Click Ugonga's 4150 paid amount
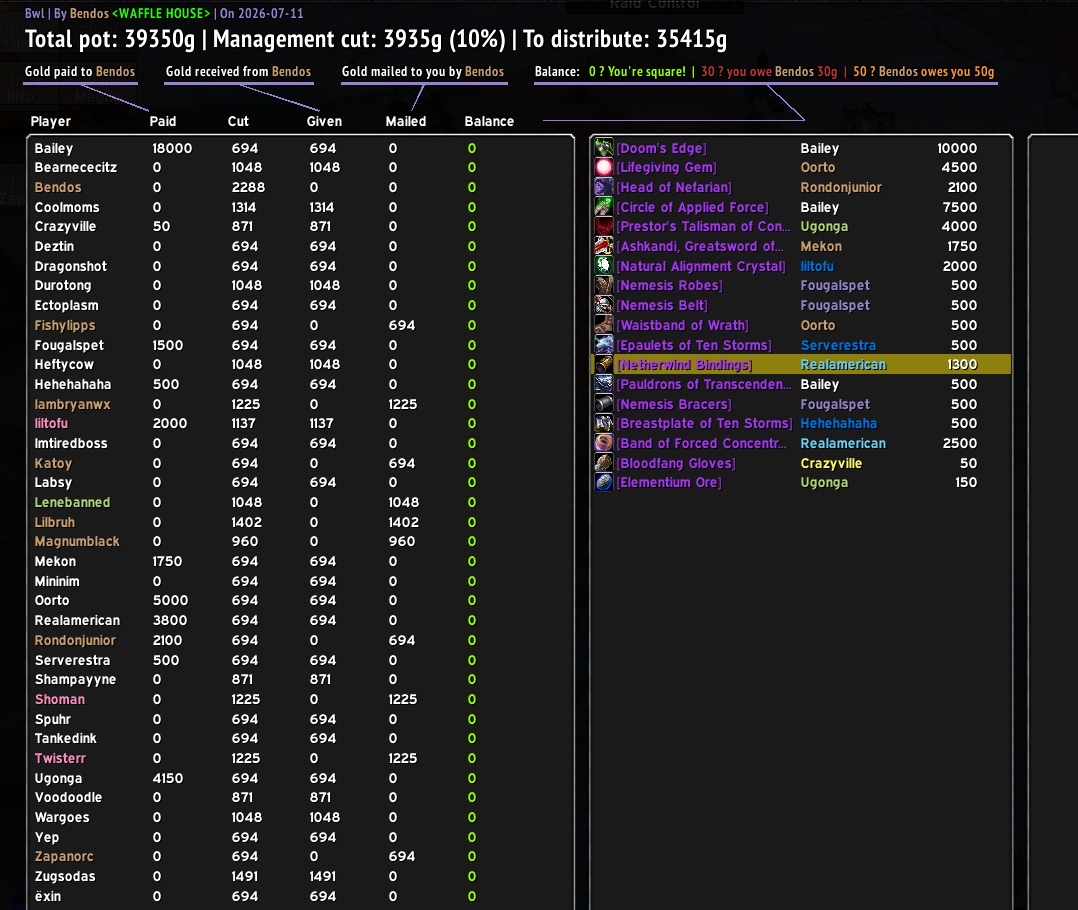1078x910 pixels. tap(167, 778)
